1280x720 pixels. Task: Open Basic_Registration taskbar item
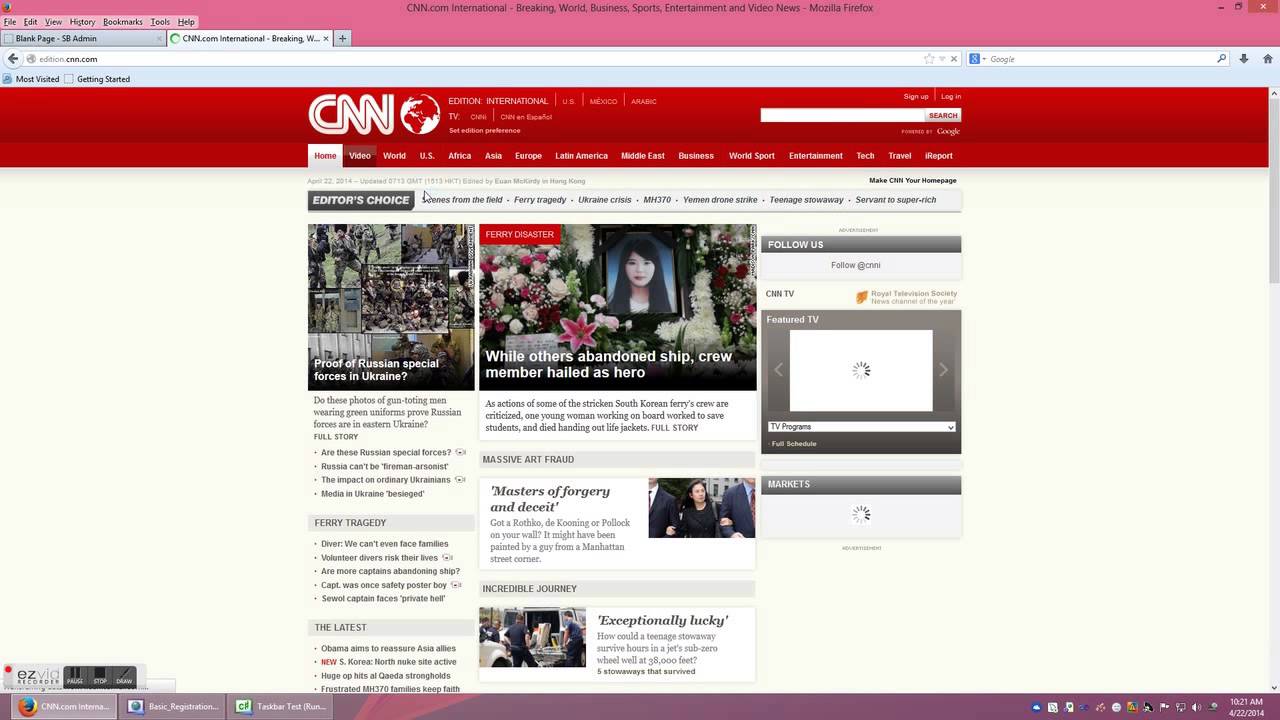point(173,706)
